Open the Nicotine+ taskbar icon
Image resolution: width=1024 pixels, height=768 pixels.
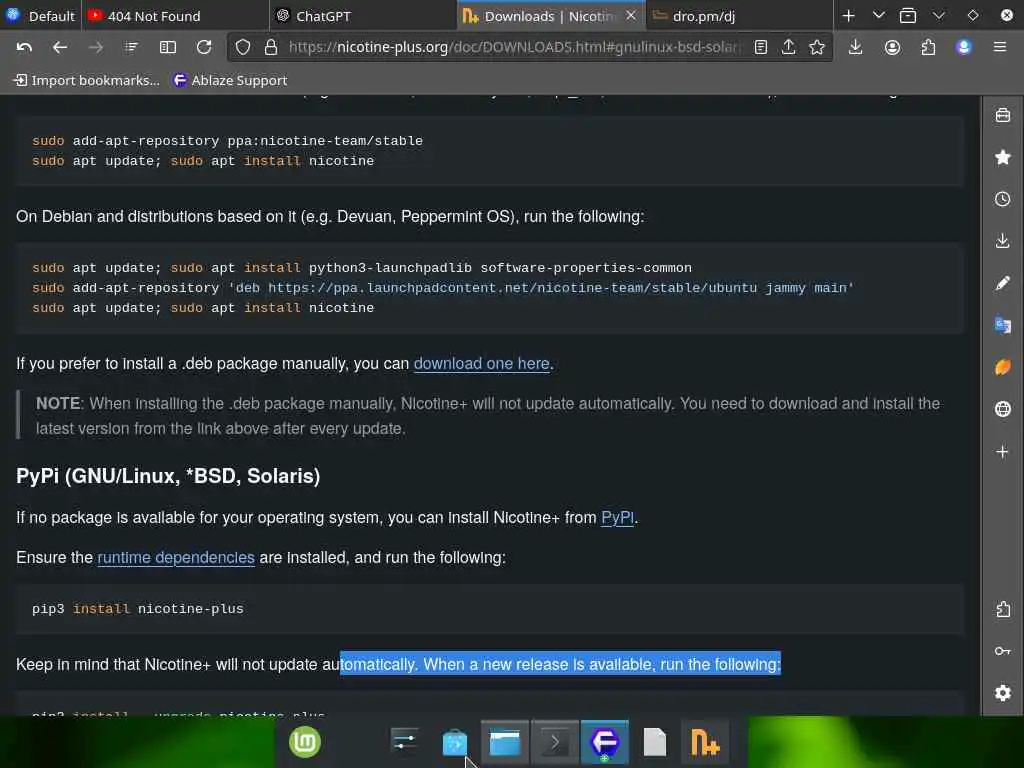coord(705,743)
